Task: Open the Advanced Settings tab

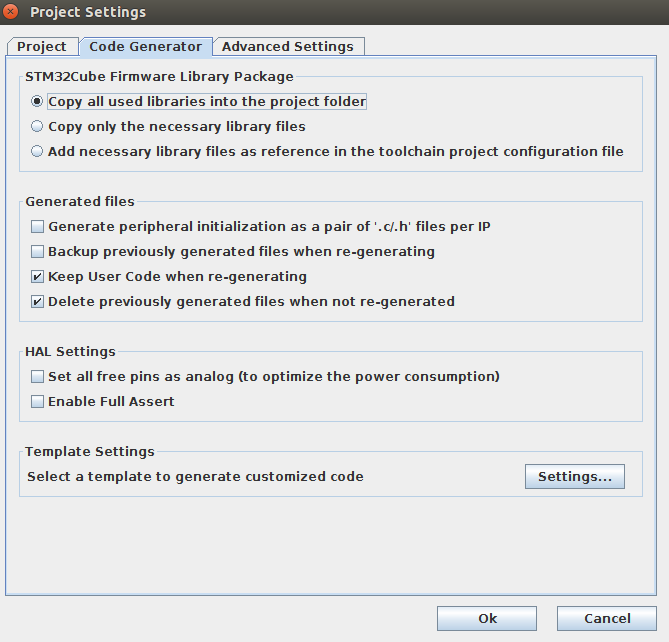Action: point(288,47)
